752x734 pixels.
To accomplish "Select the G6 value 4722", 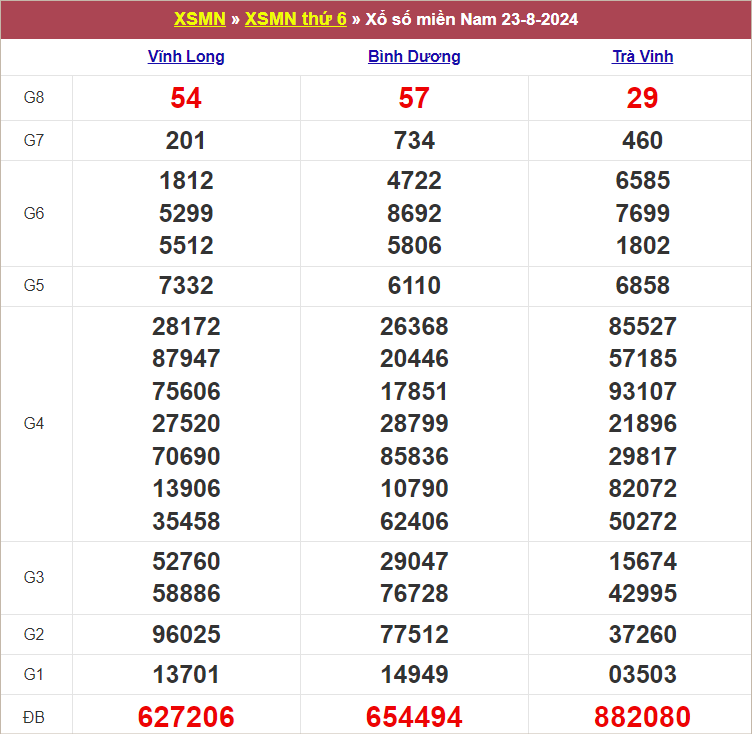I will point(414,181).
